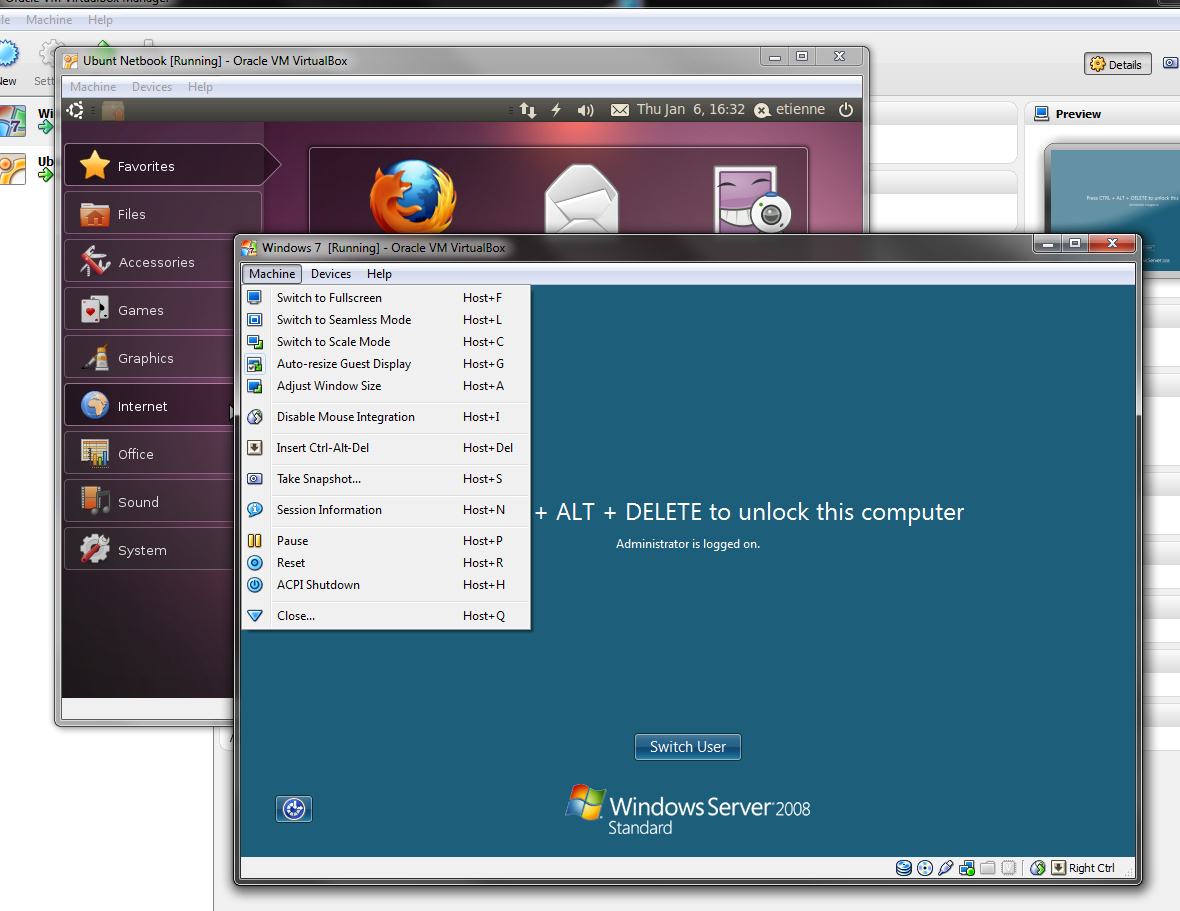The width and height of the screenshot is (1180, 911).
Task: Choose Insert Ctrl-Alt-Del menu entry
Action: (x=386, y=448)
